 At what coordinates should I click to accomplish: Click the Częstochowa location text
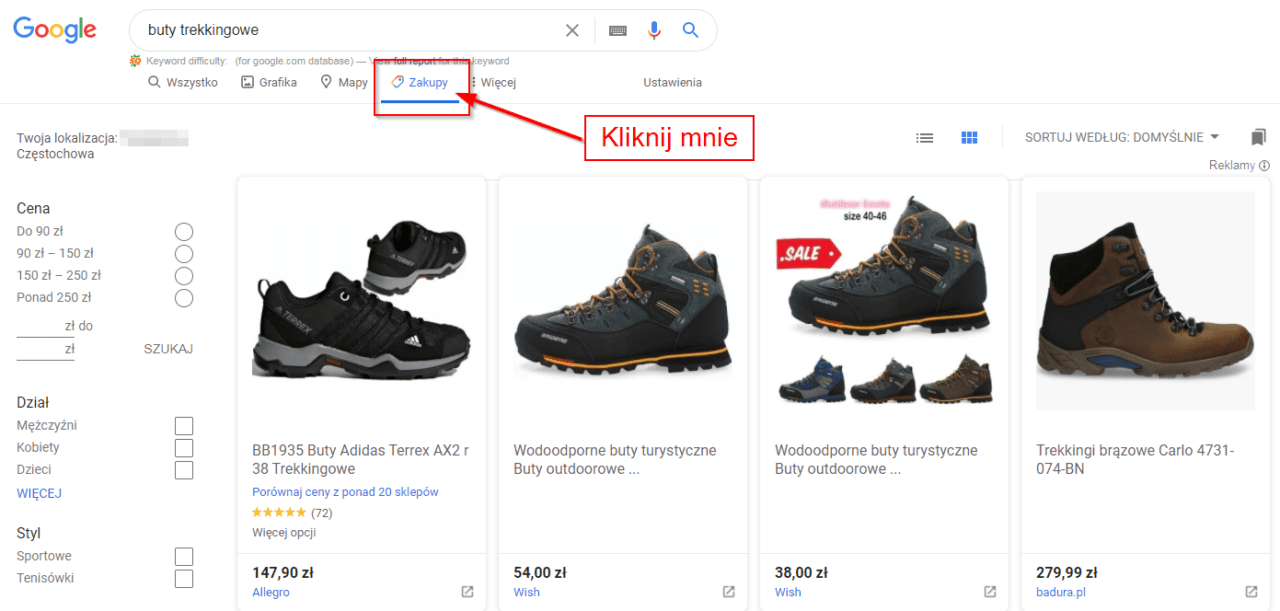(56, 155)
